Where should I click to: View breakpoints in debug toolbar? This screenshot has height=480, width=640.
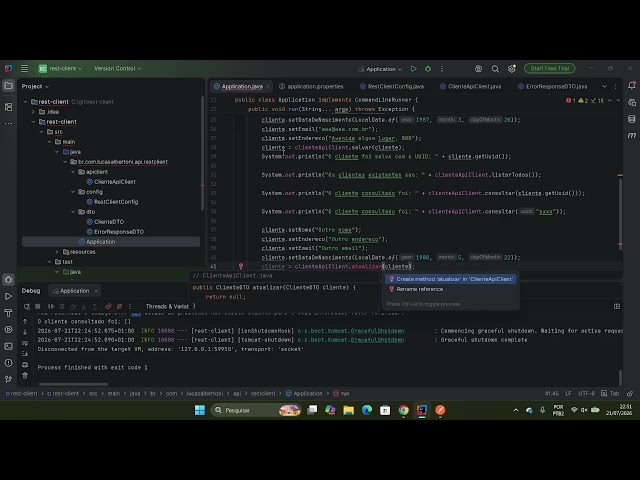coord(108,306)
